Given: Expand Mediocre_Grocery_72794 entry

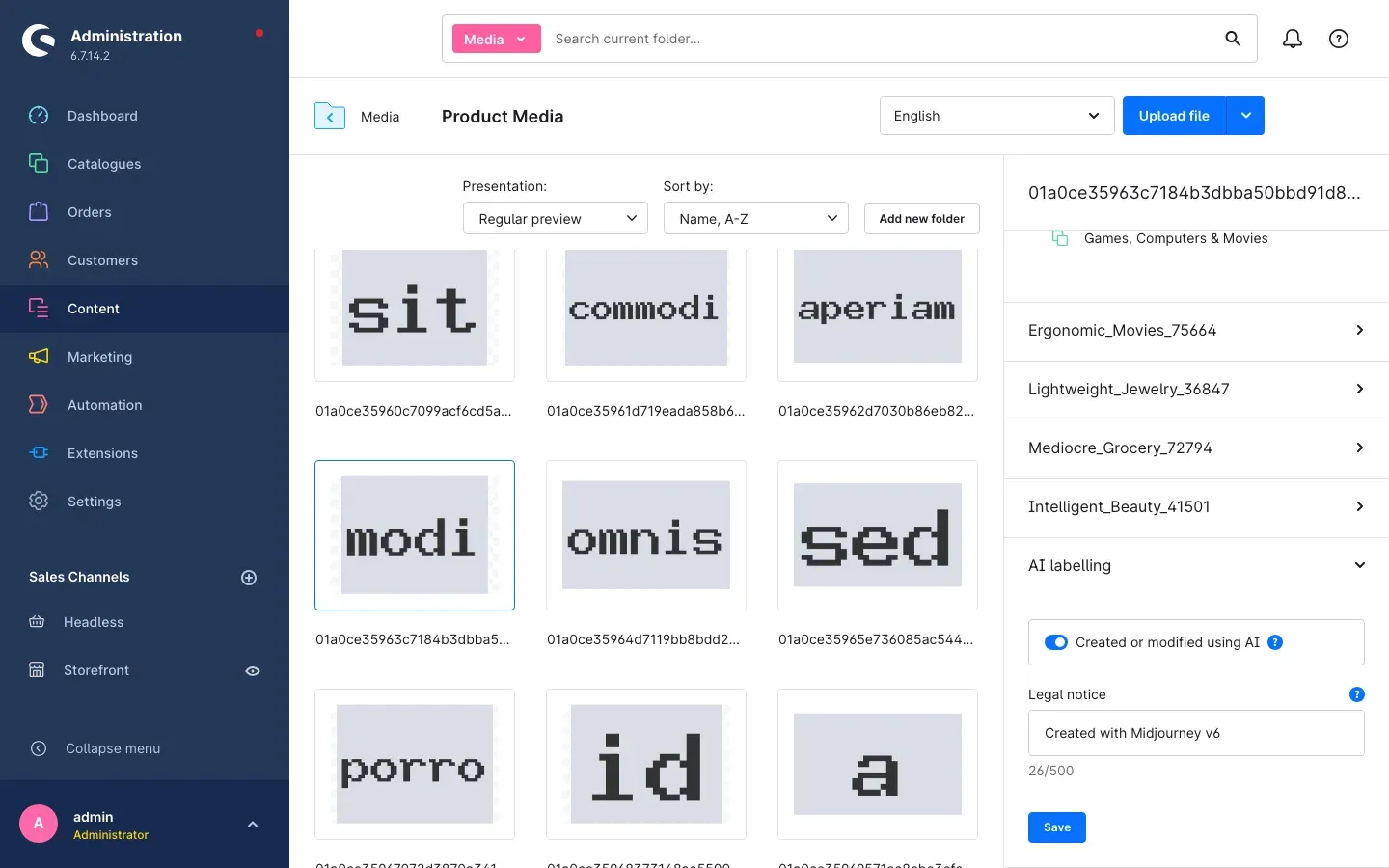Looking at the screenshot, I should pos(1196,448).
